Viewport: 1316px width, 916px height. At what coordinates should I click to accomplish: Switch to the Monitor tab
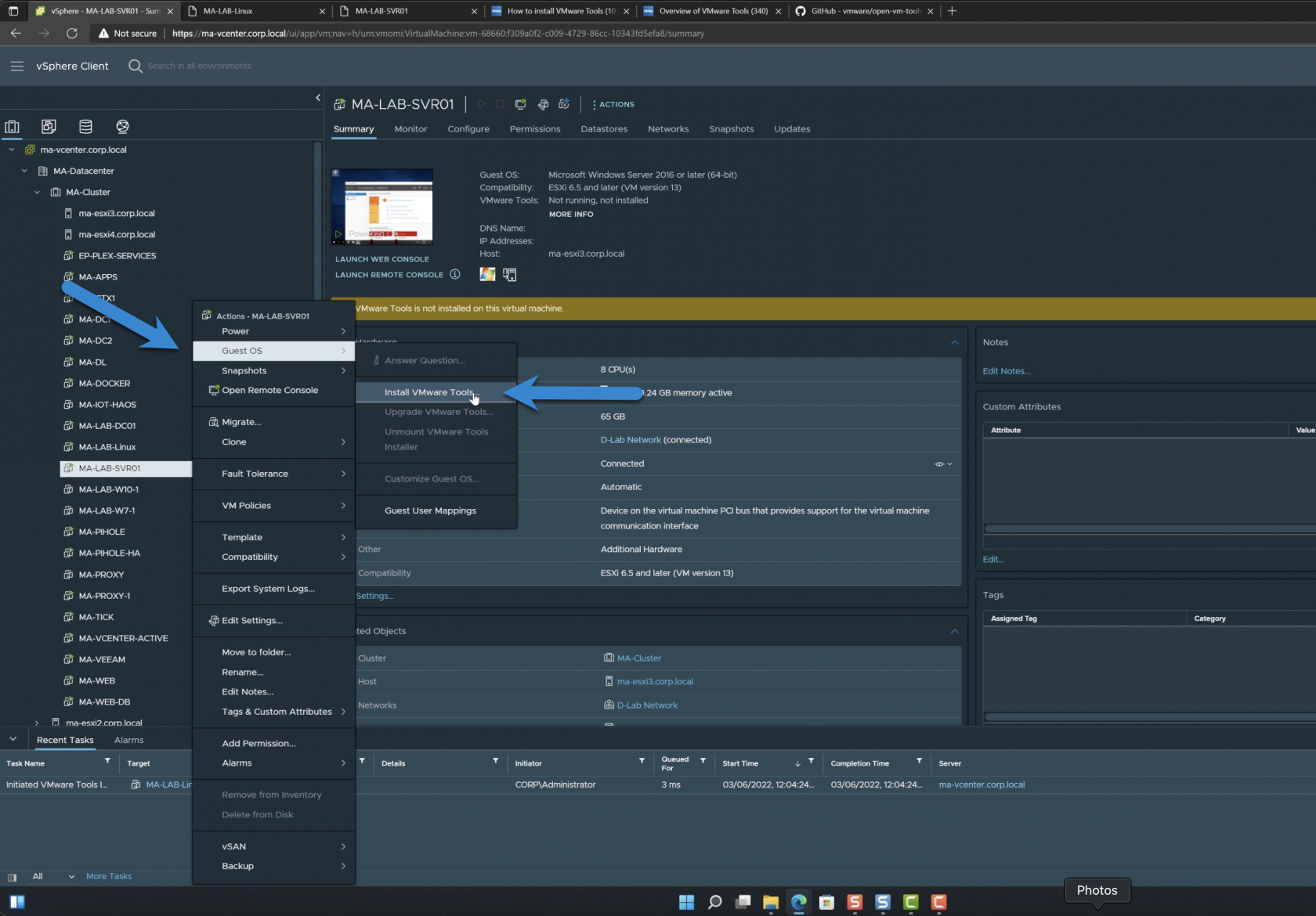point(410,129)
